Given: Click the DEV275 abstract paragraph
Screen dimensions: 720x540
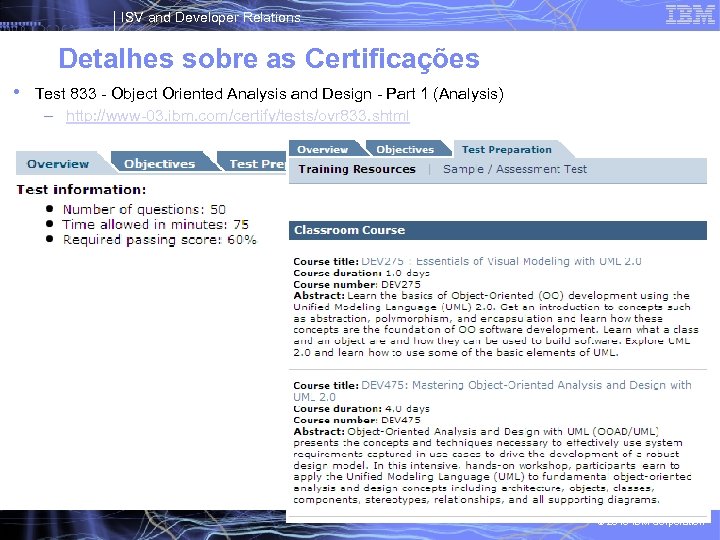Looking at the screenshot, I should (496, 324).
